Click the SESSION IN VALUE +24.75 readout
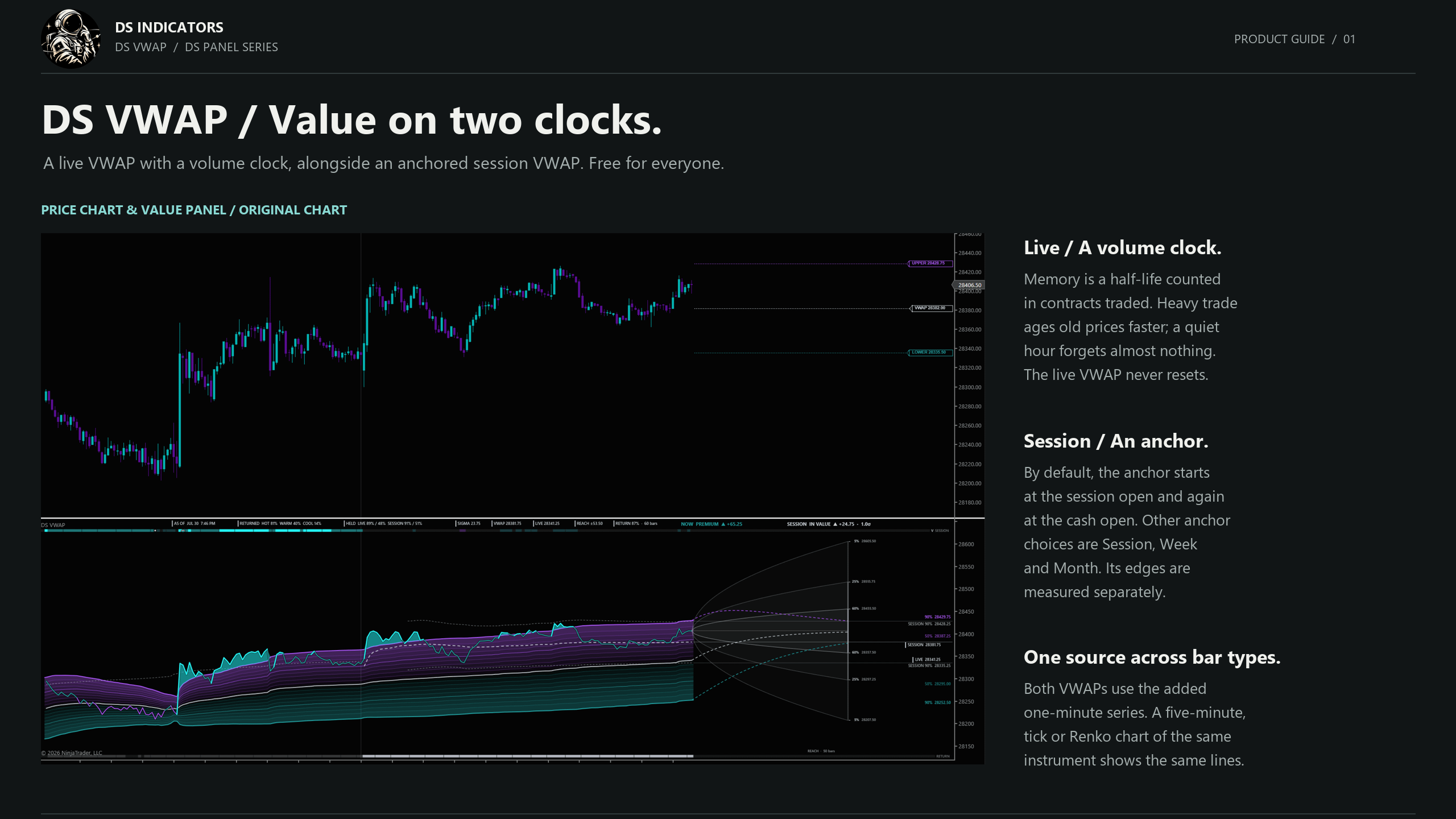The image size is (1456, 819). click(828, 524)
